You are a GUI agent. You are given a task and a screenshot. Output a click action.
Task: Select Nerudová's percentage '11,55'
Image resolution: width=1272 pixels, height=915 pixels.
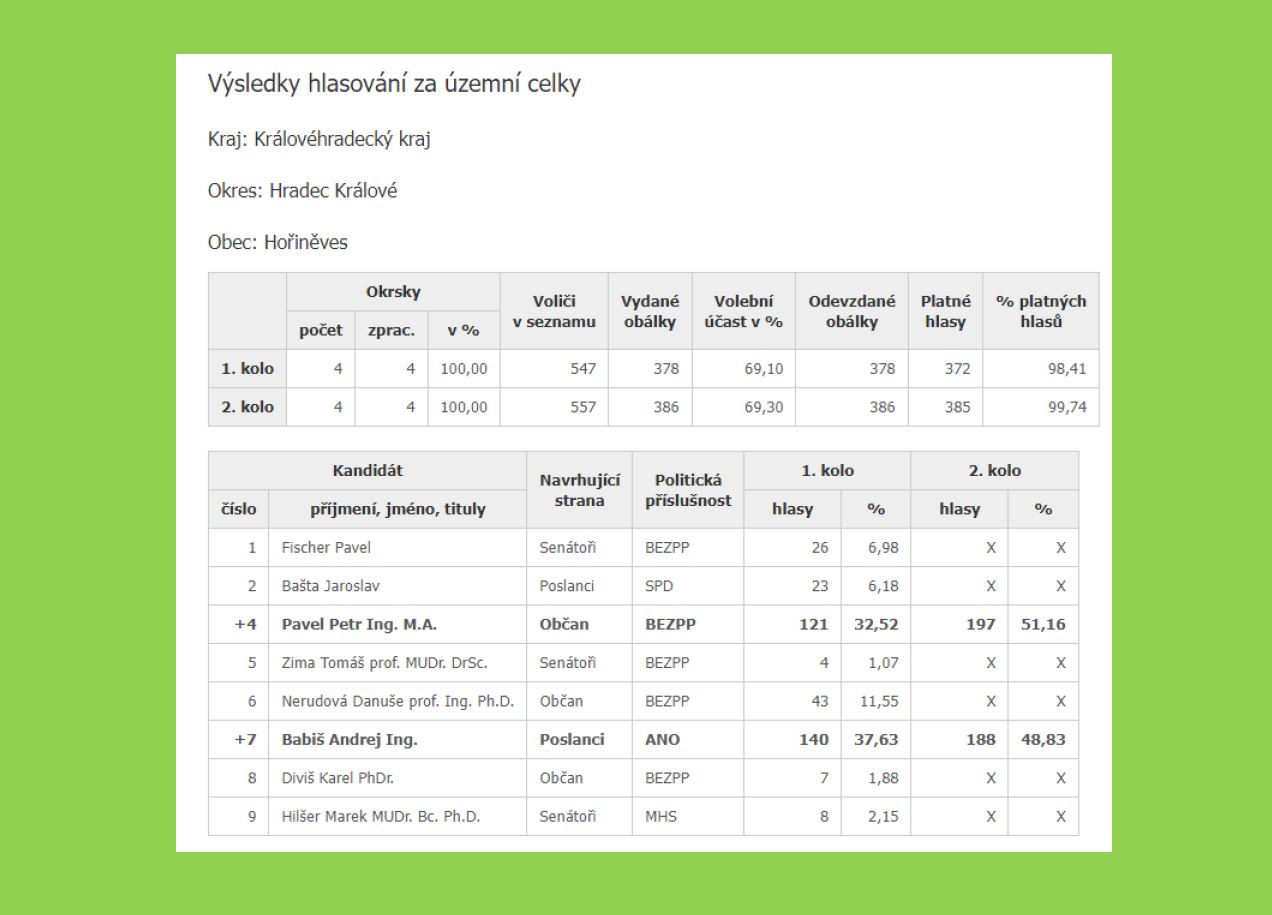(879, 701)
